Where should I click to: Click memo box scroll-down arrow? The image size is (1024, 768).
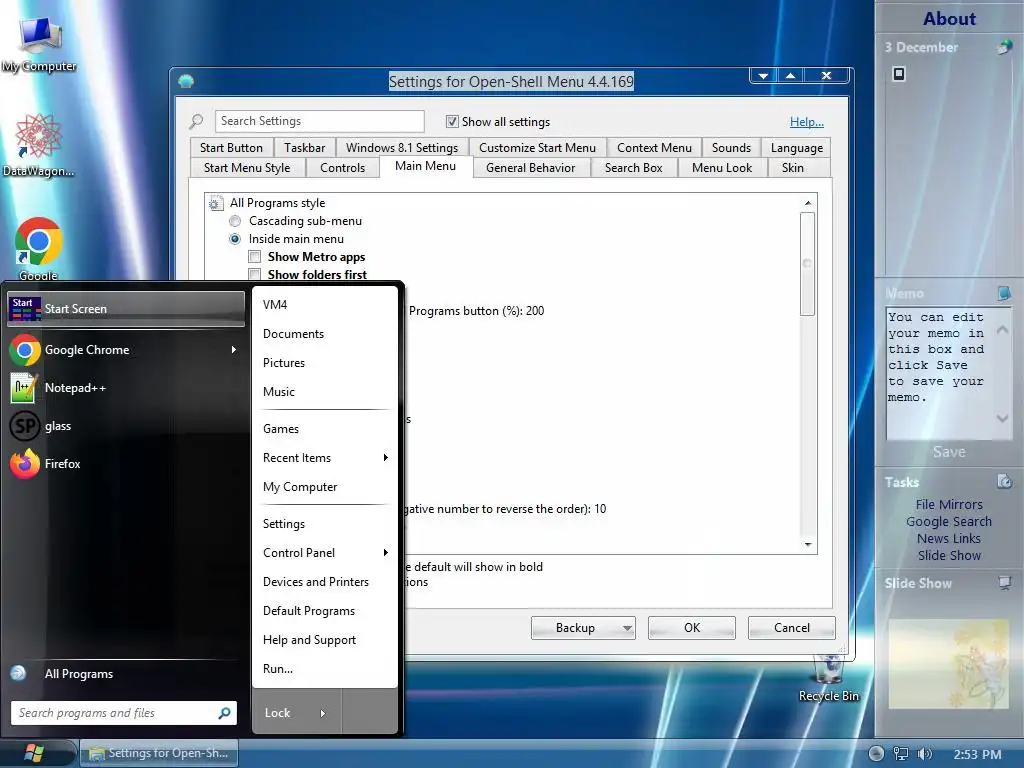click(1002, 419)
